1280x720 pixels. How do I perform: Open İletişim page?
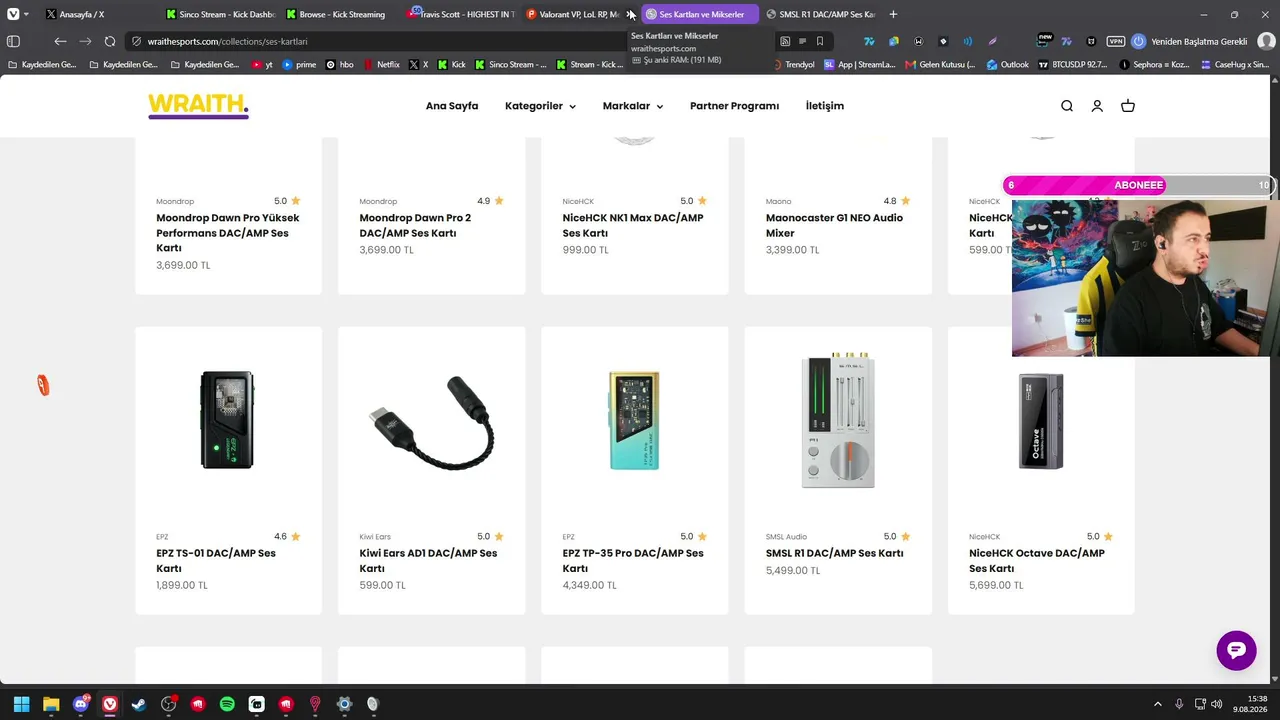click(825, 106)
